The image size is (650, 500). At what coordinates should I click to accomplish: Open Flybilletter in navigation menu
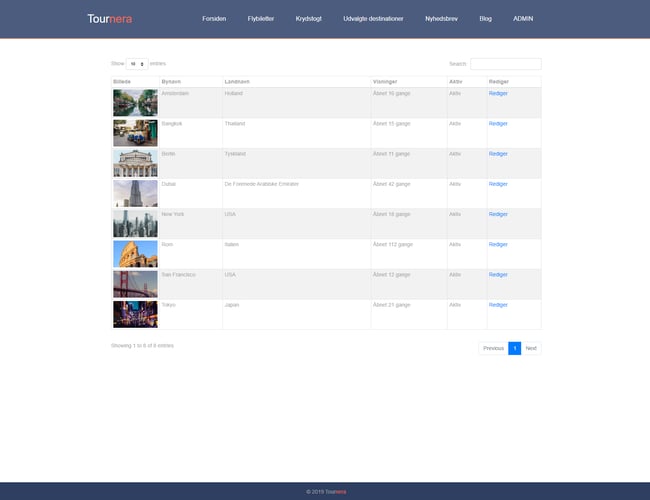261,19
